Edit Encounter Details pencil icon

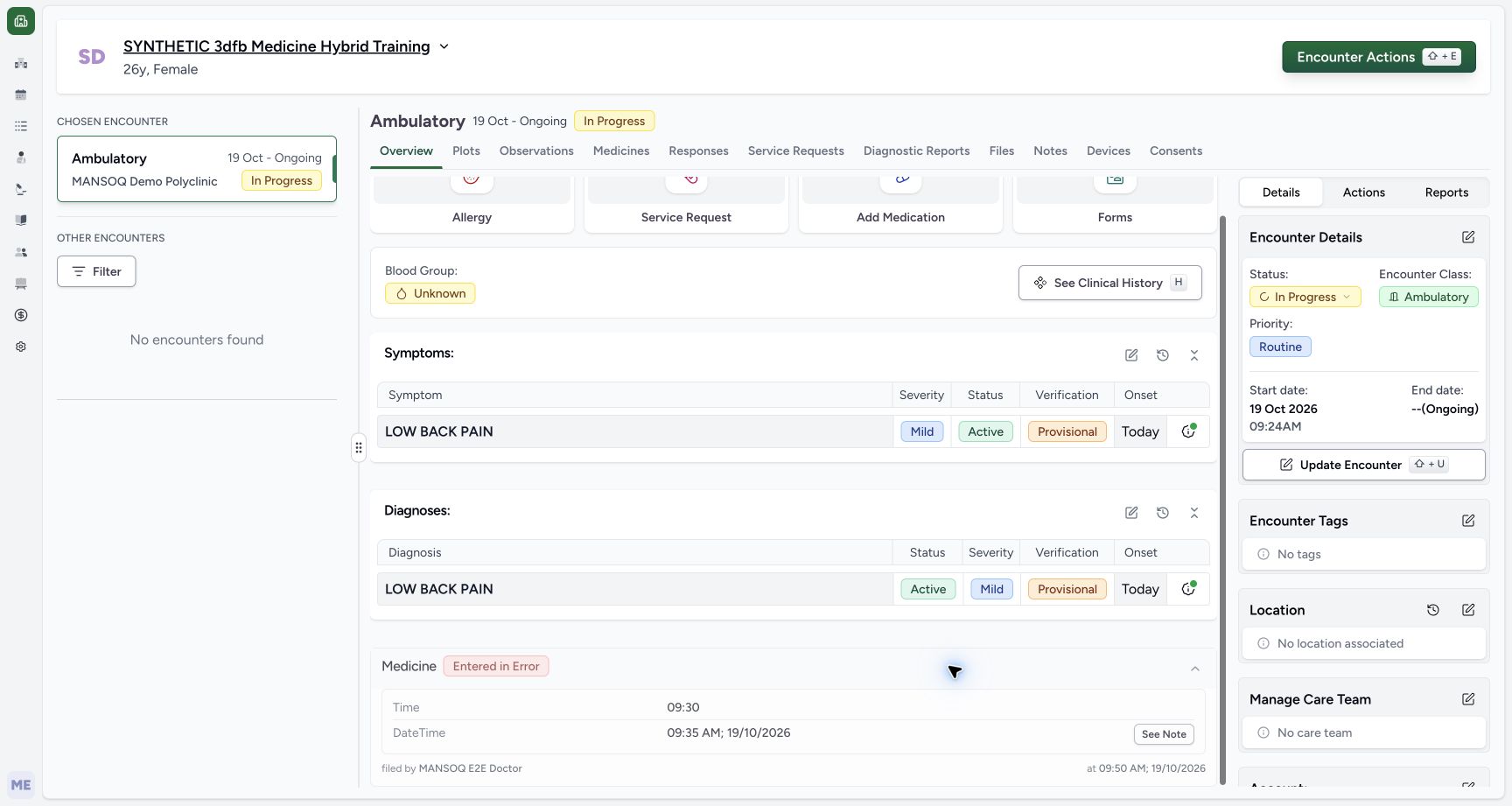[x=1468, y=237]
